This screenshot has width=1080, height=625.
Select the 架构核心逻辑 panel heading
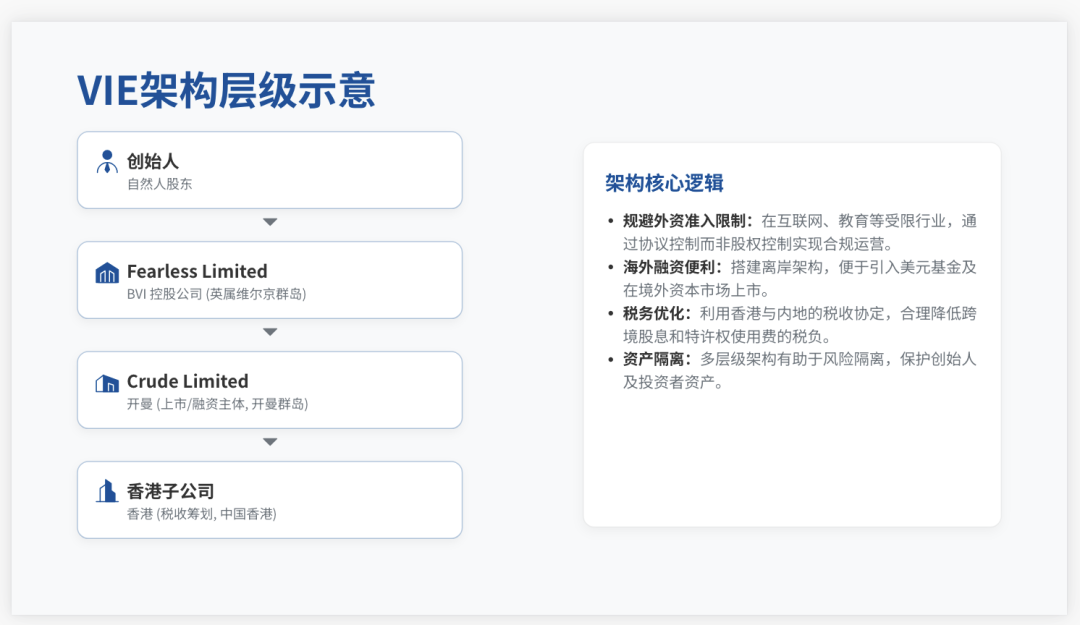click(664, 183)
